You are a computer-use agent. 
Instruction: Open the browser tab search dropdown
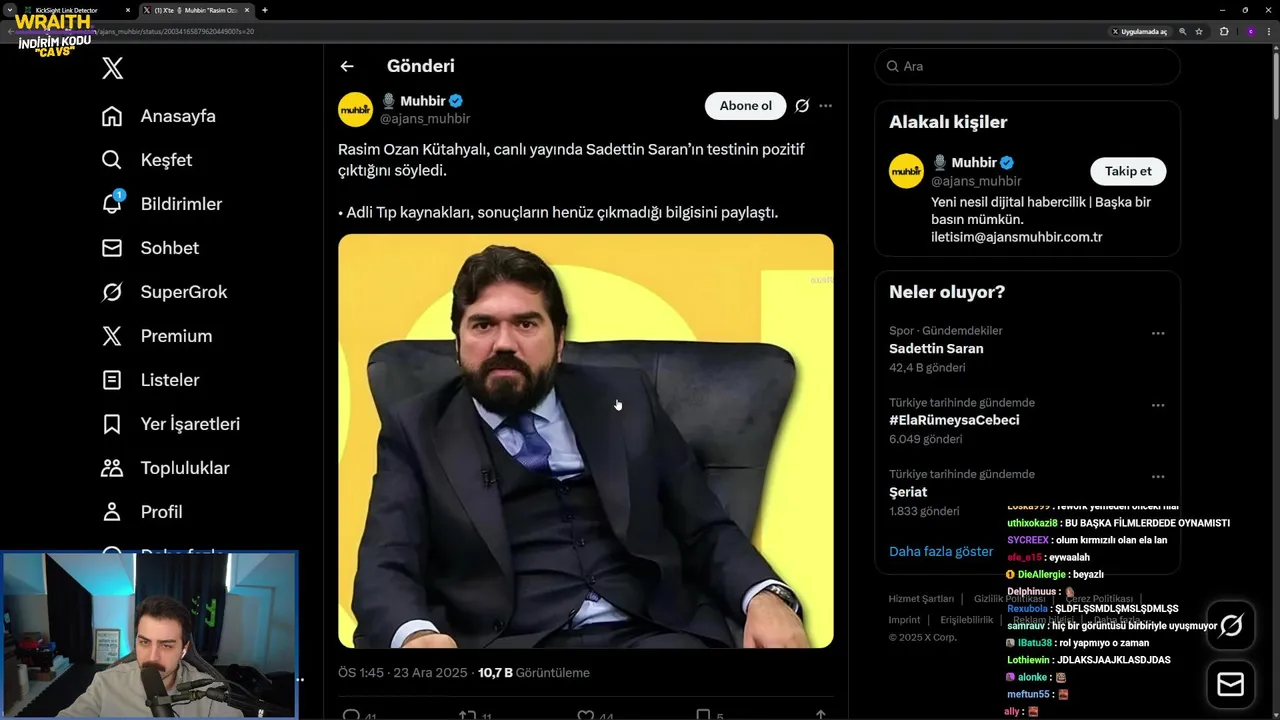pyautogui.click(x=9, y=10)
